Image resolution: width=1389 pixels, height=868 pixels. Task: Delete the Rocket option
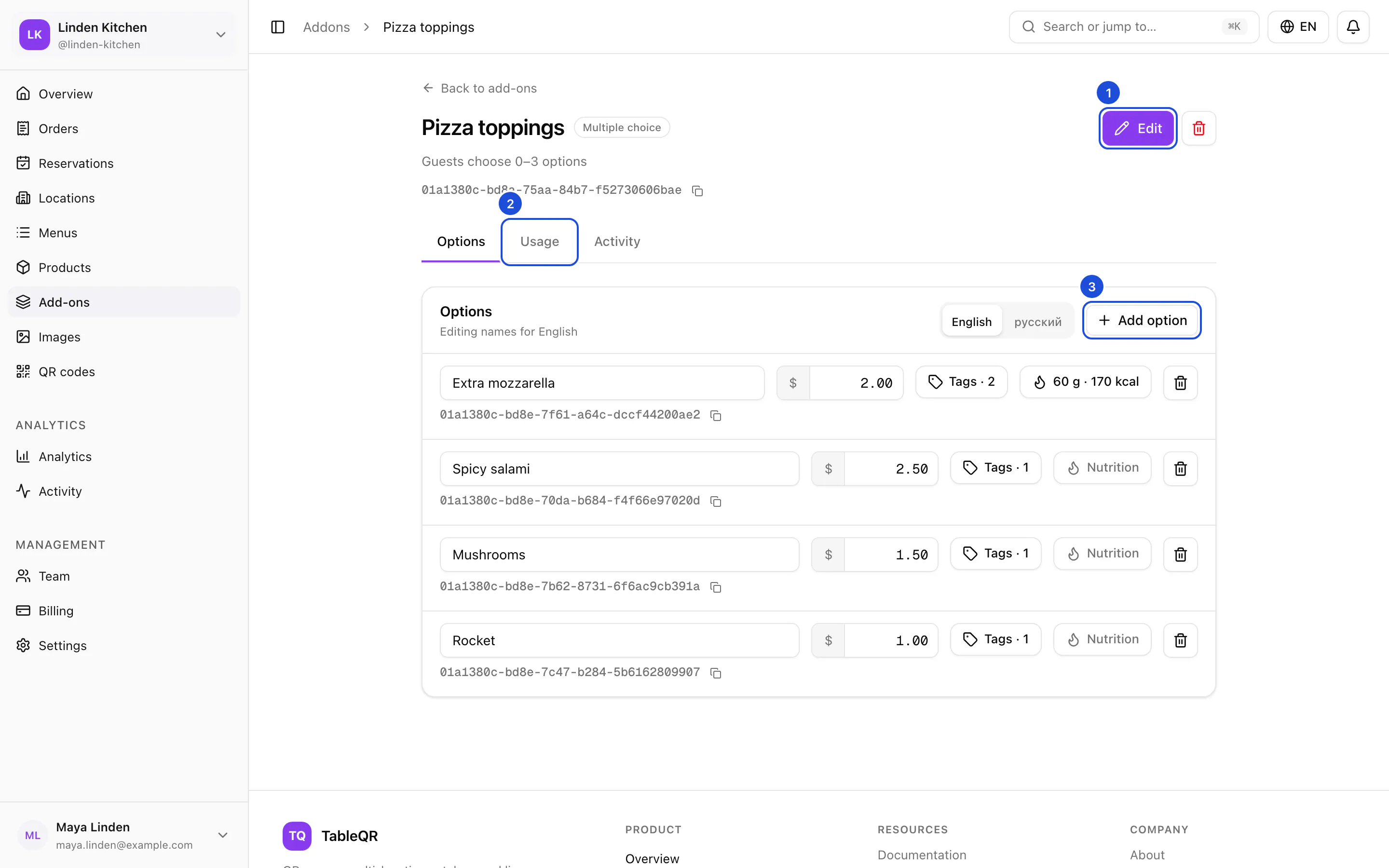(x=1180, y=640)
